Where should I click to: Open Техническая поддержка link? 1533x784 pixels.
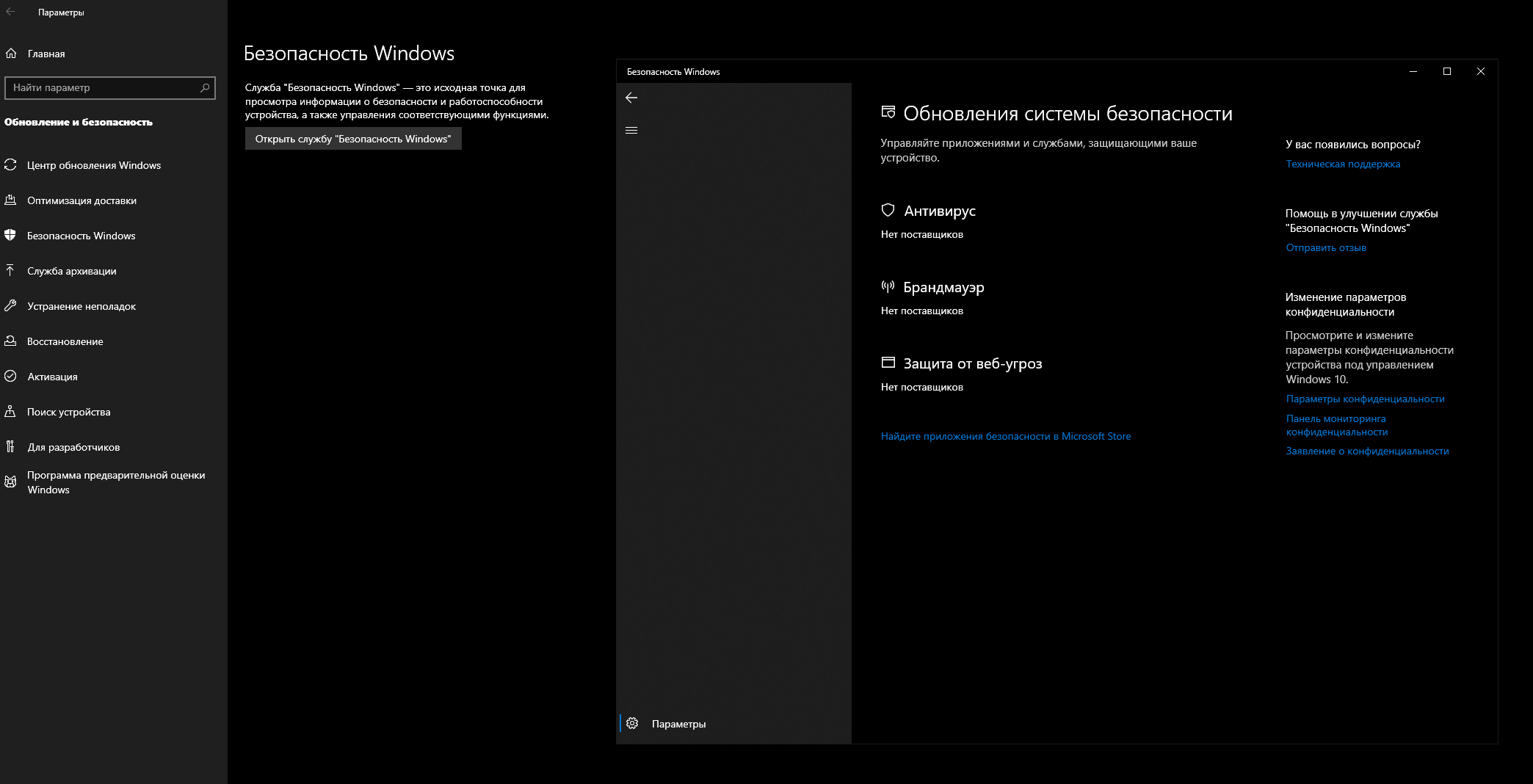coord(1343,164)
